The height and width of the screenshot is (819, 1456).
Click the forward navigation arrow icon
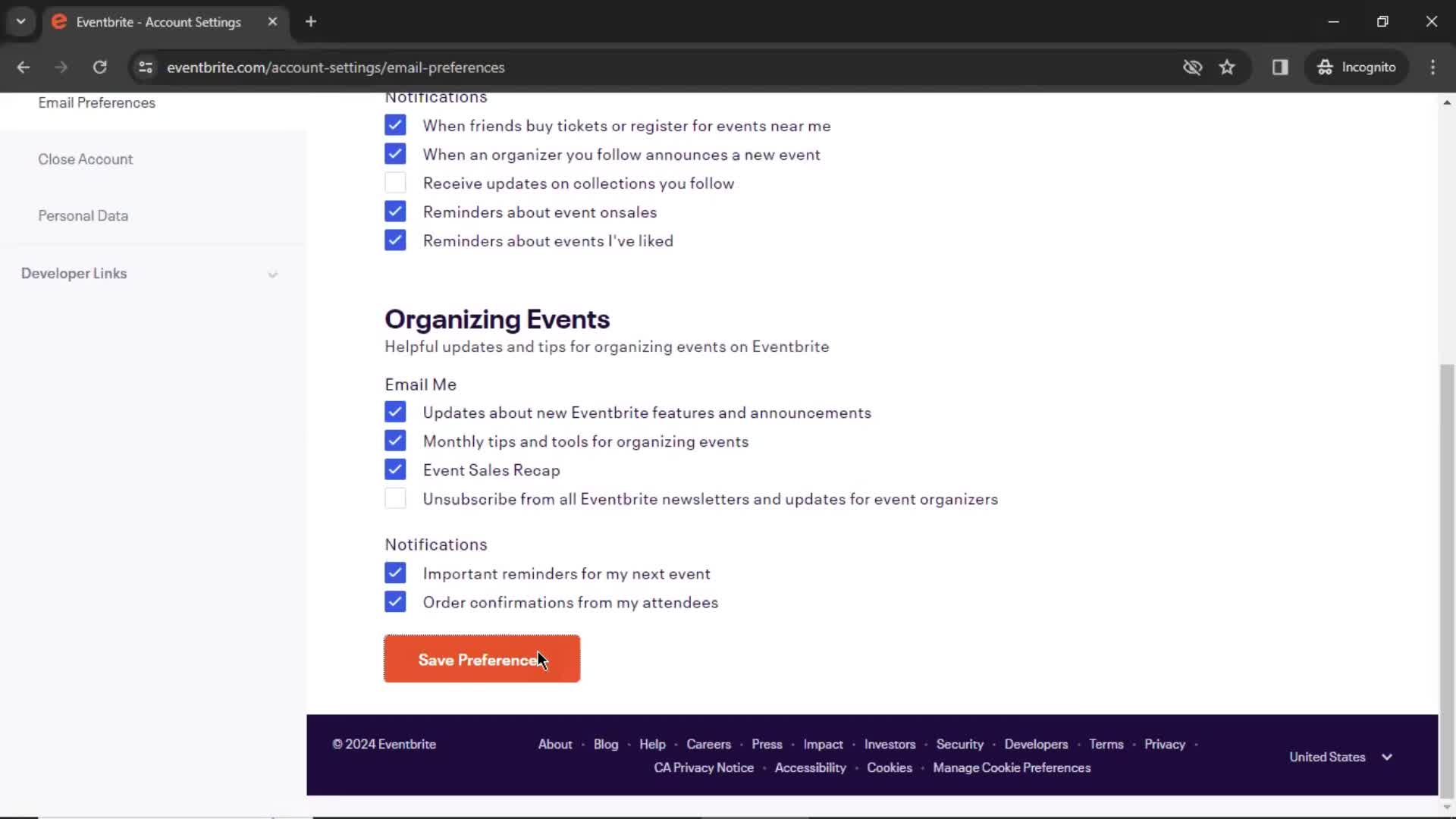[62, 67]
